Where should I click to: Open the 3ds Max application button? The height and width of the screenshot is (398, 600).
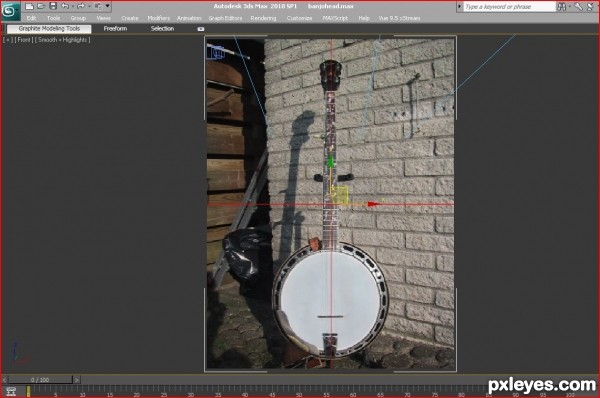click(10, 11)
